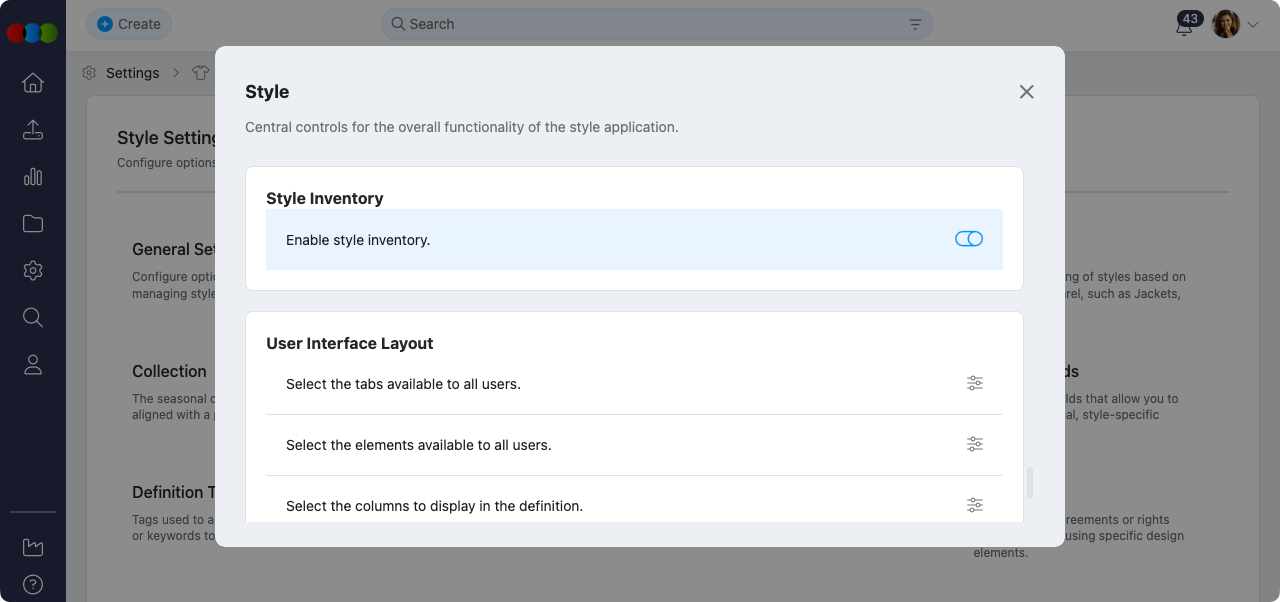Image resolution: width=1280 pixels, height=602 pixels.
Task: Expand the user avatar dropdown arrow
Action: click(1253, 25)
